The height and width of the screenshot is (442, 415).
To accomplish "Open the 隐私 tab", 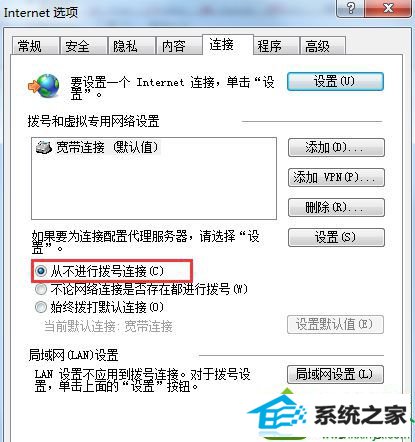I will tap(131, 46).
